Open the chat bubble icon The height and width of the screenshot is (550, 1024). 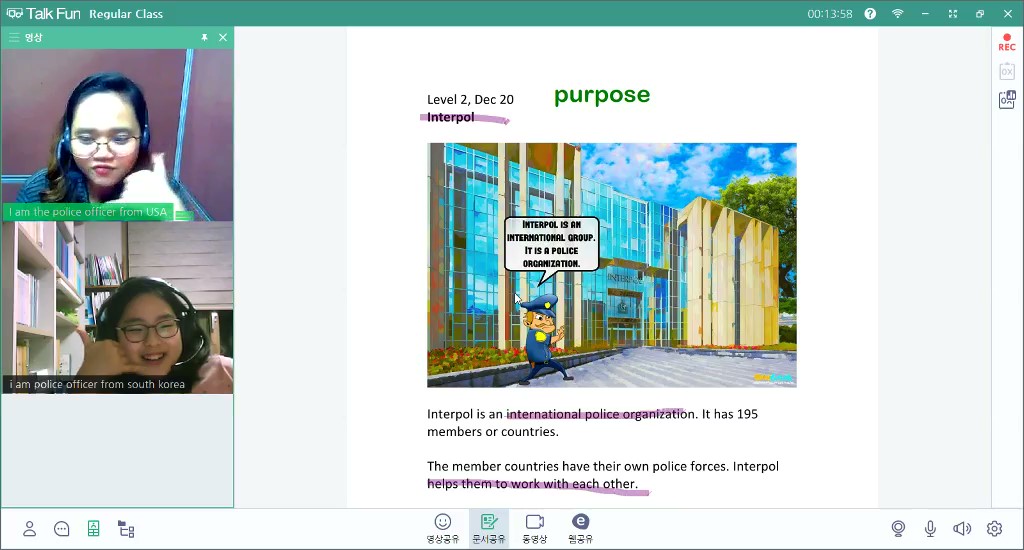tap(62, 529)
